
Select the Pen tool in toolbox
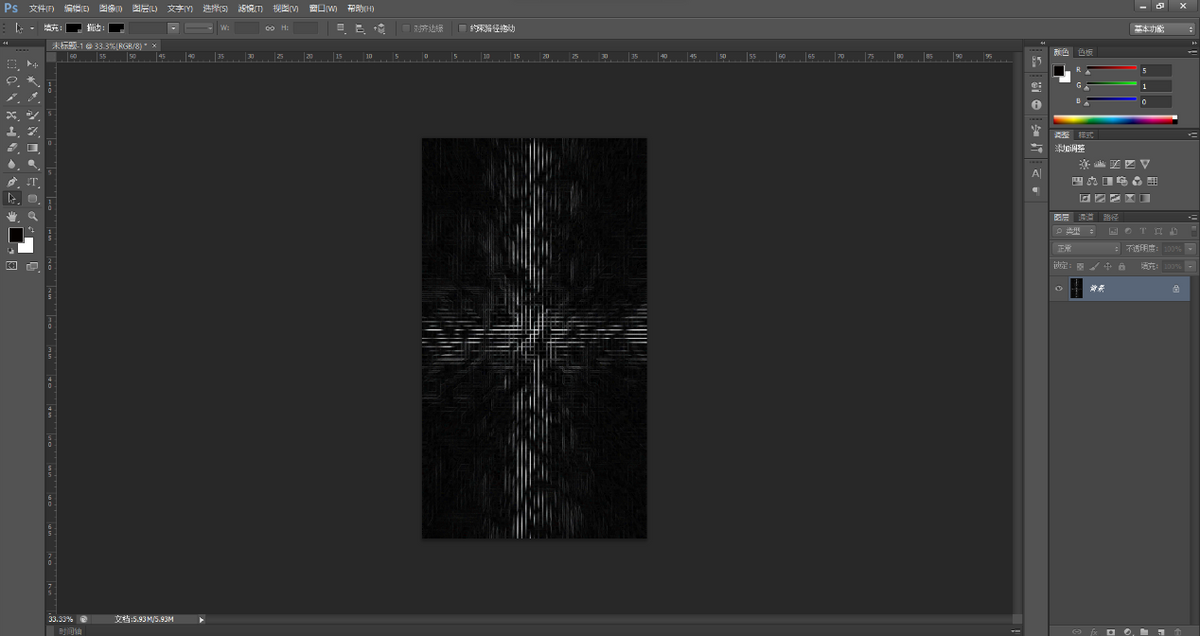[12, 182]
